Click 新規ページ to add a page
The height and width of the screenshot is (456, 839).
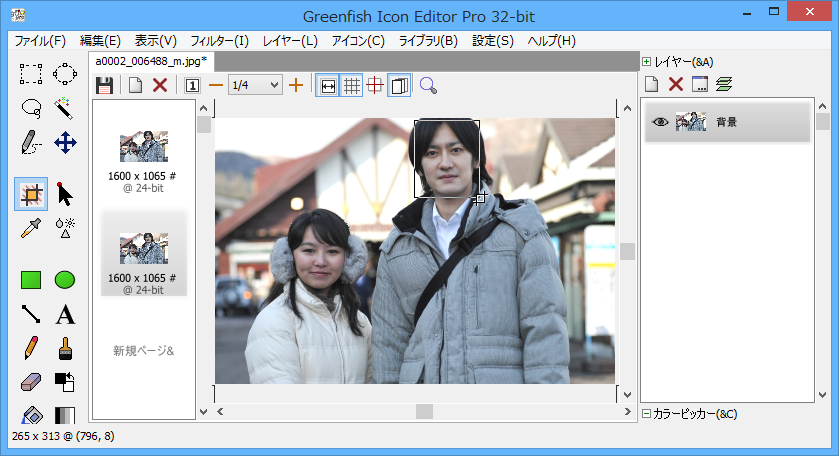tap(143, 351)
